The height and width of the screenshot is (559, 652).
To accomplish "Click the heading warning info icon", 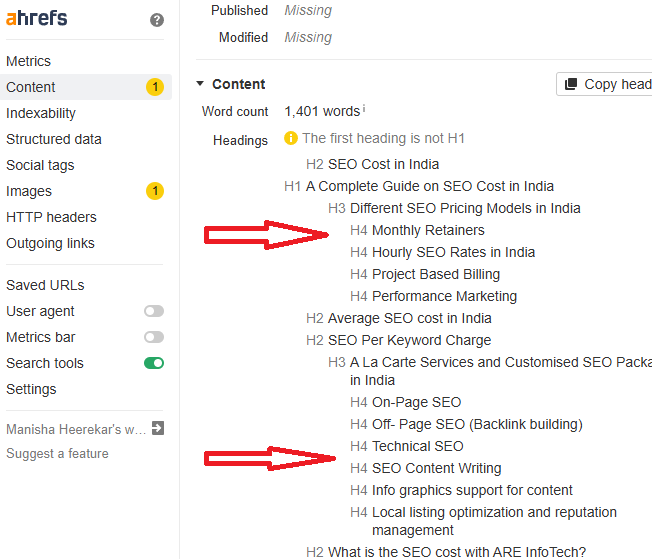I will [291, 138].
